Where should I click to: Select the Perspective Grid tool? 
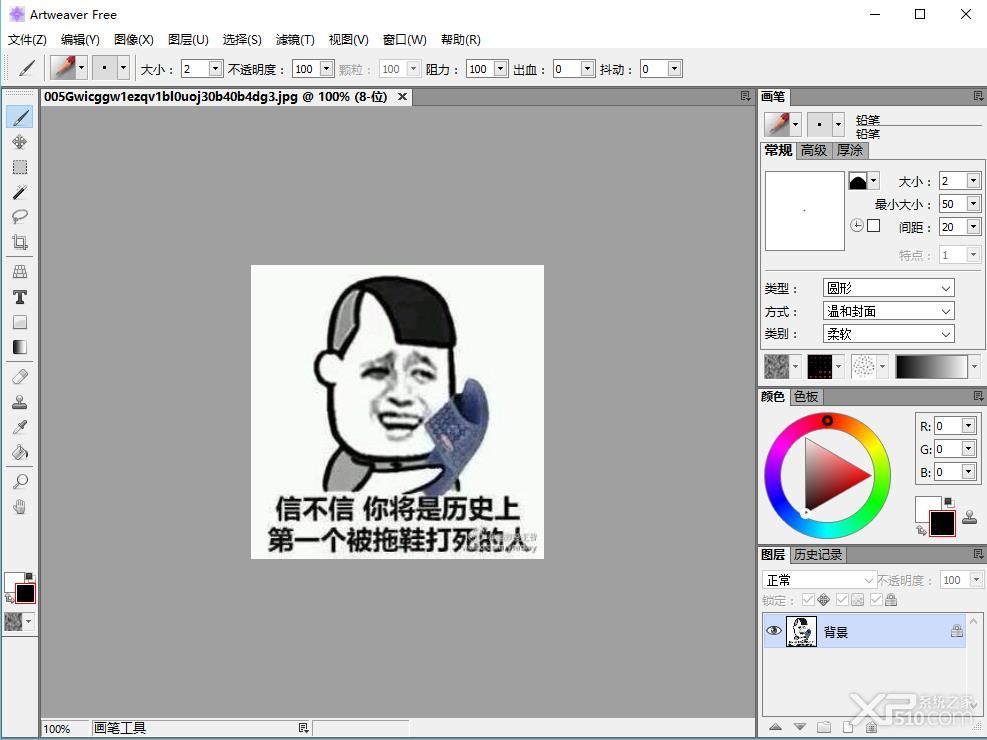(x=20, y=272)
